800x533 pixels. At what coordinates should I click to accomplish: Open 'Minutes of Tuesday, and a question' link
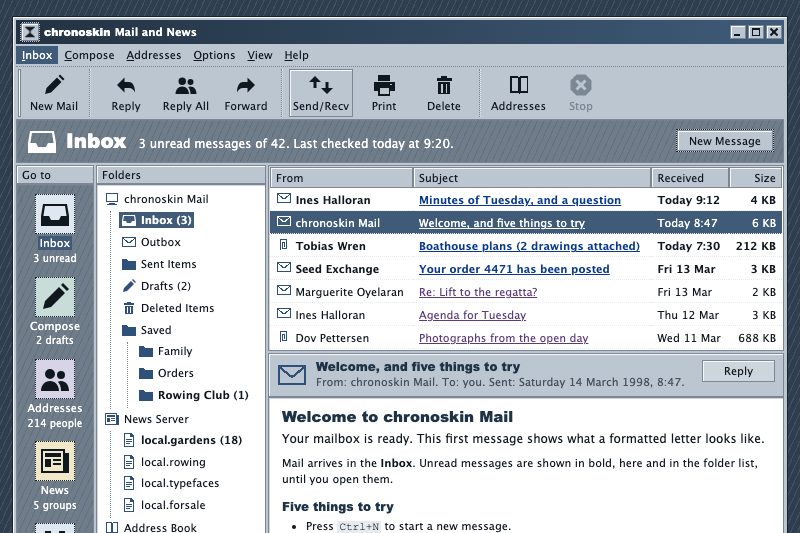pyautogui.click(x=520, y=200)
